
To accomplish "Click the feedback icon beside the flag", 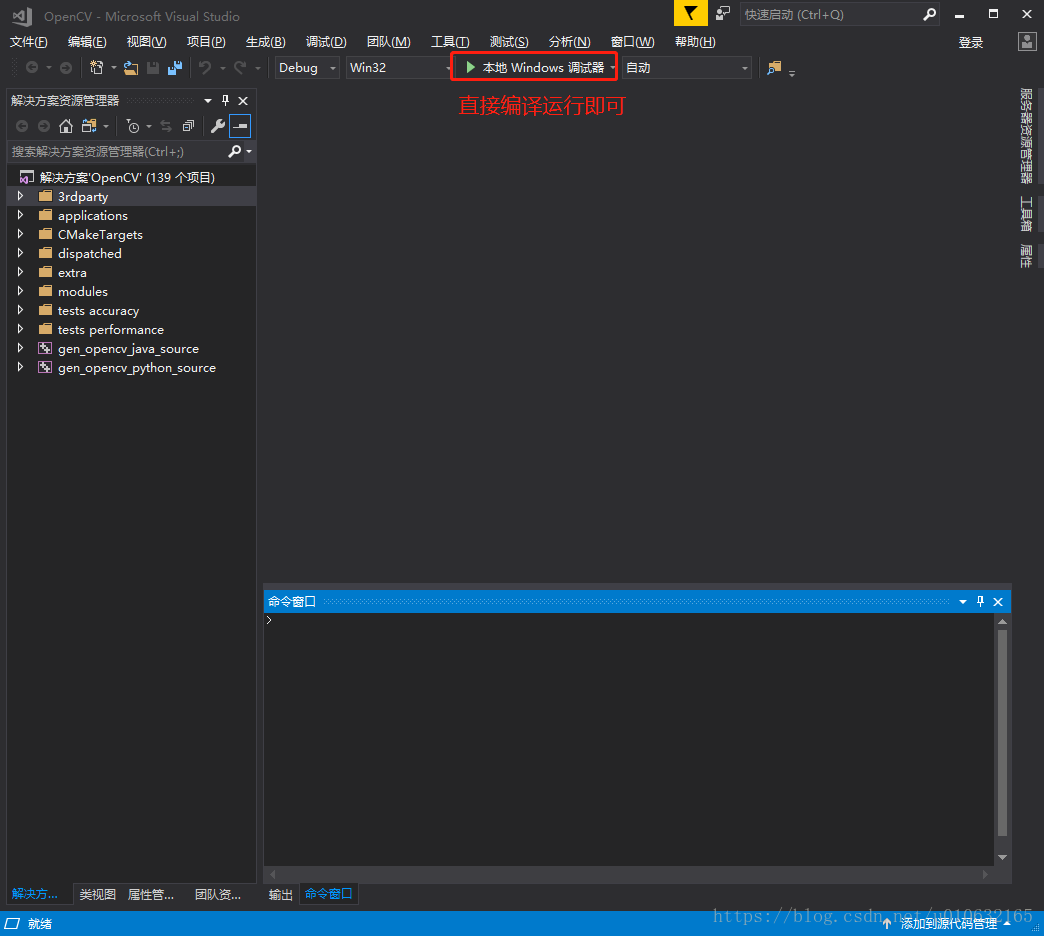I will pos(722,13).
